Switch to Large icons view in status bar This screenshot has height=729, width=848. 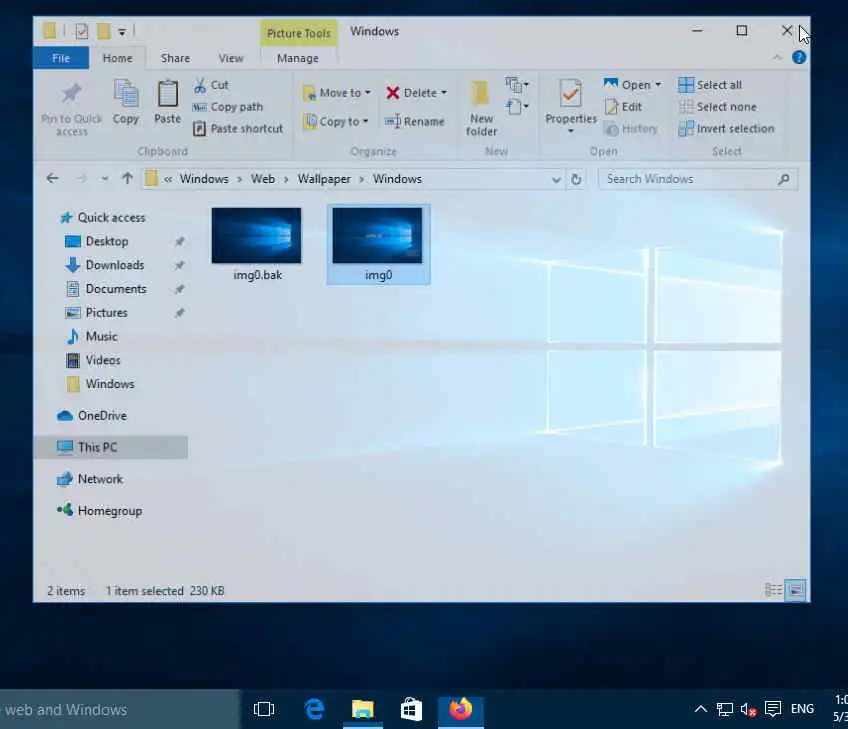[796, 590]
